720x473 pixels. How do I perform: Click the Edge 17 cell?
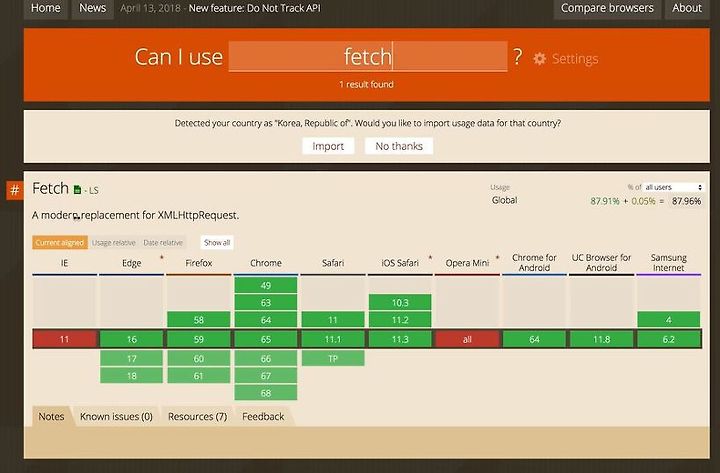(x=132, y=359)
